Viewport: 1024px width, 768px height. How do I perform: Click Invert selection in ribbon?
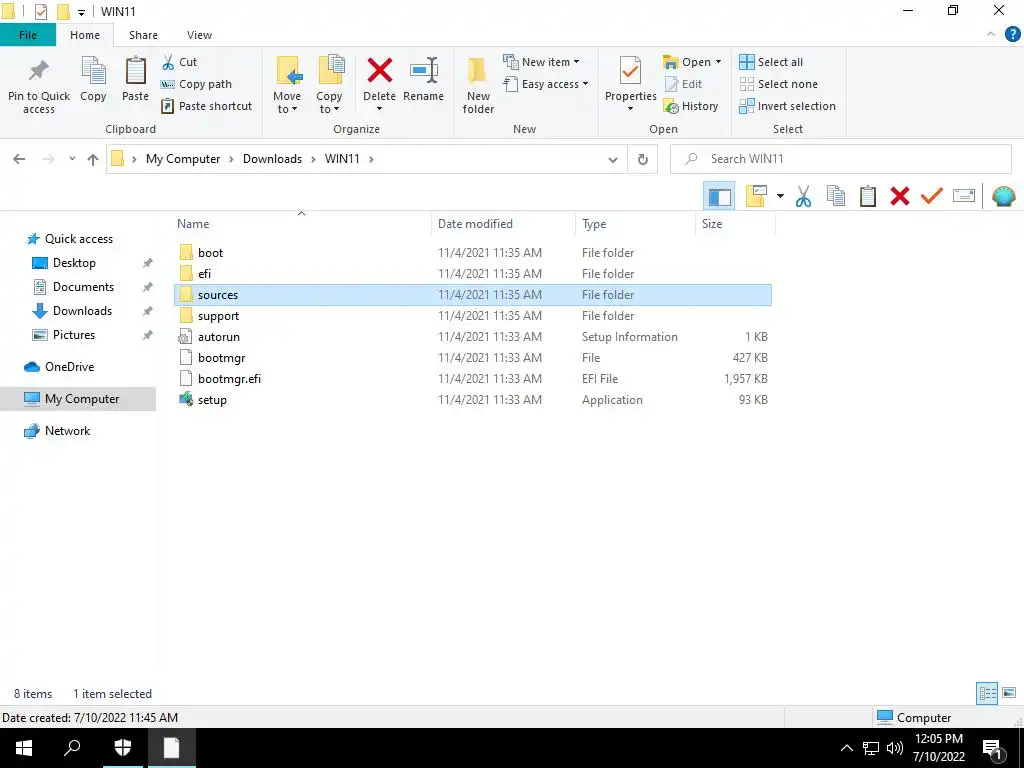click(x=788, y=106)
